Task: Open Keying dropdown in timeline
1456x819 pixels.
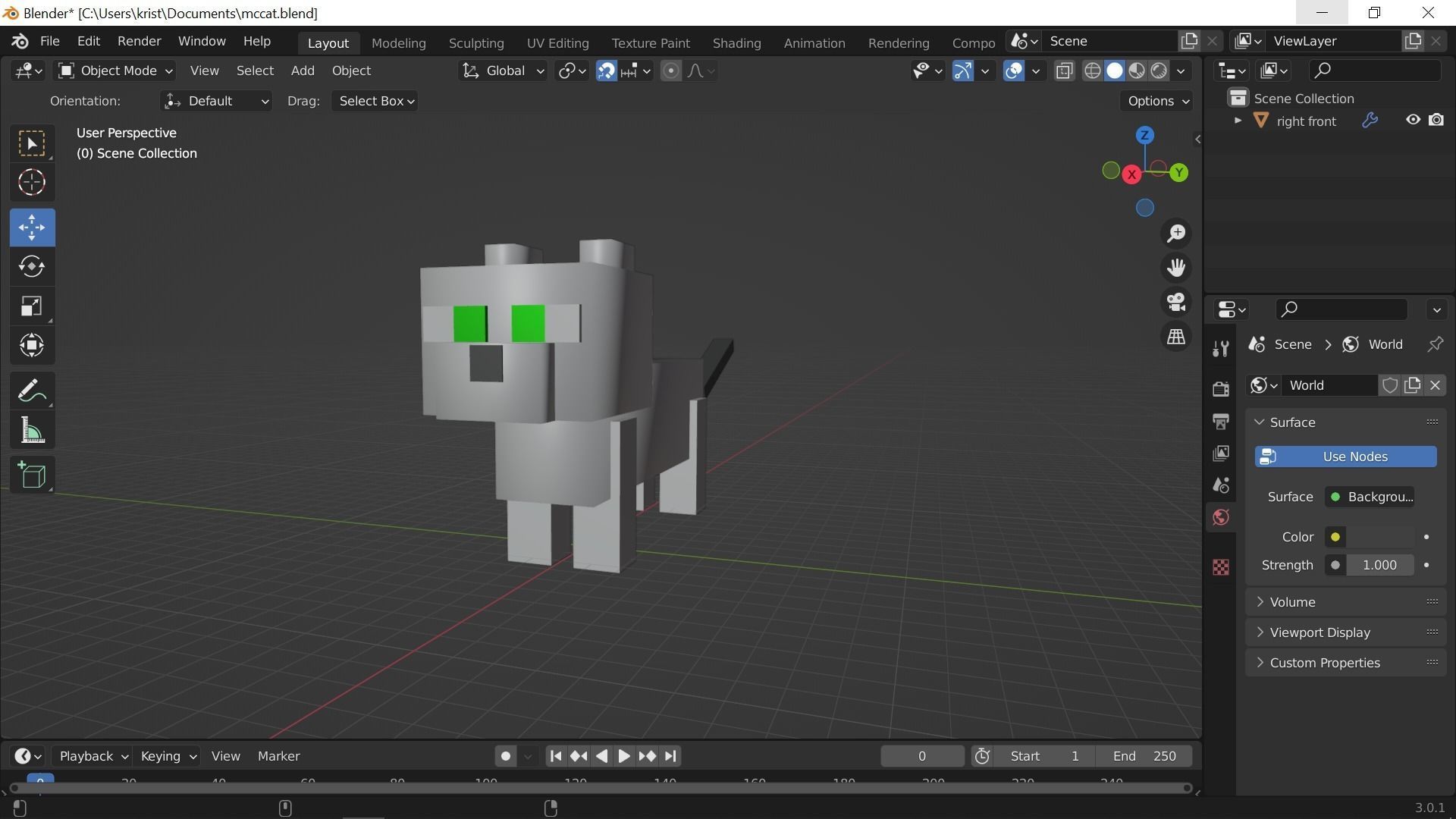Action: coord(168,756)
